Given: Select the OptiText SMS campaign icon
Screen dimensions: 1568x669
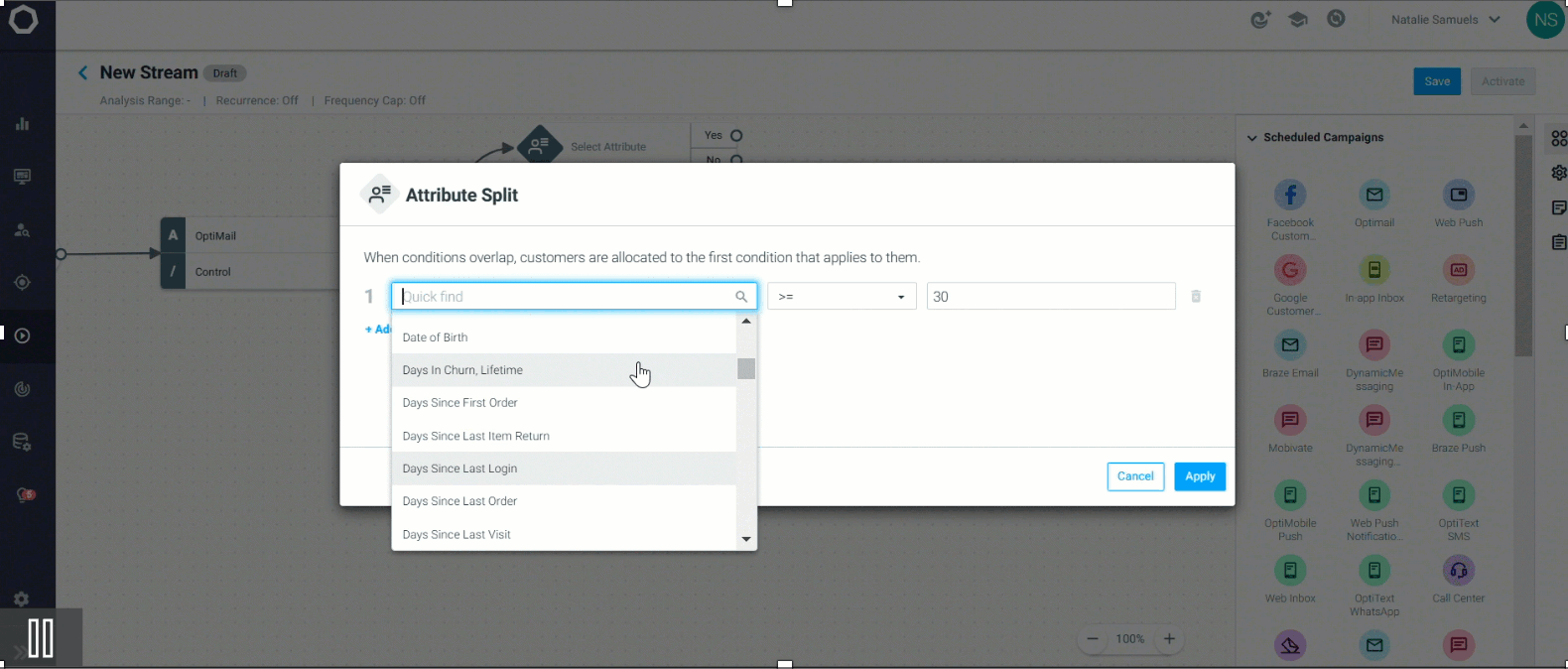Looking at the screenshot, I should click(1459, 495).
